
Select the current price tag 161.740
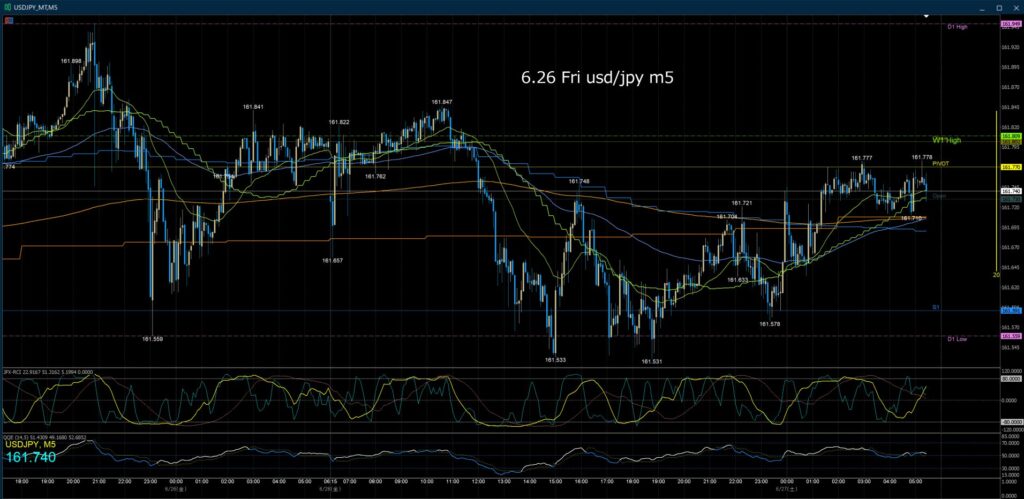[1010, 191]
